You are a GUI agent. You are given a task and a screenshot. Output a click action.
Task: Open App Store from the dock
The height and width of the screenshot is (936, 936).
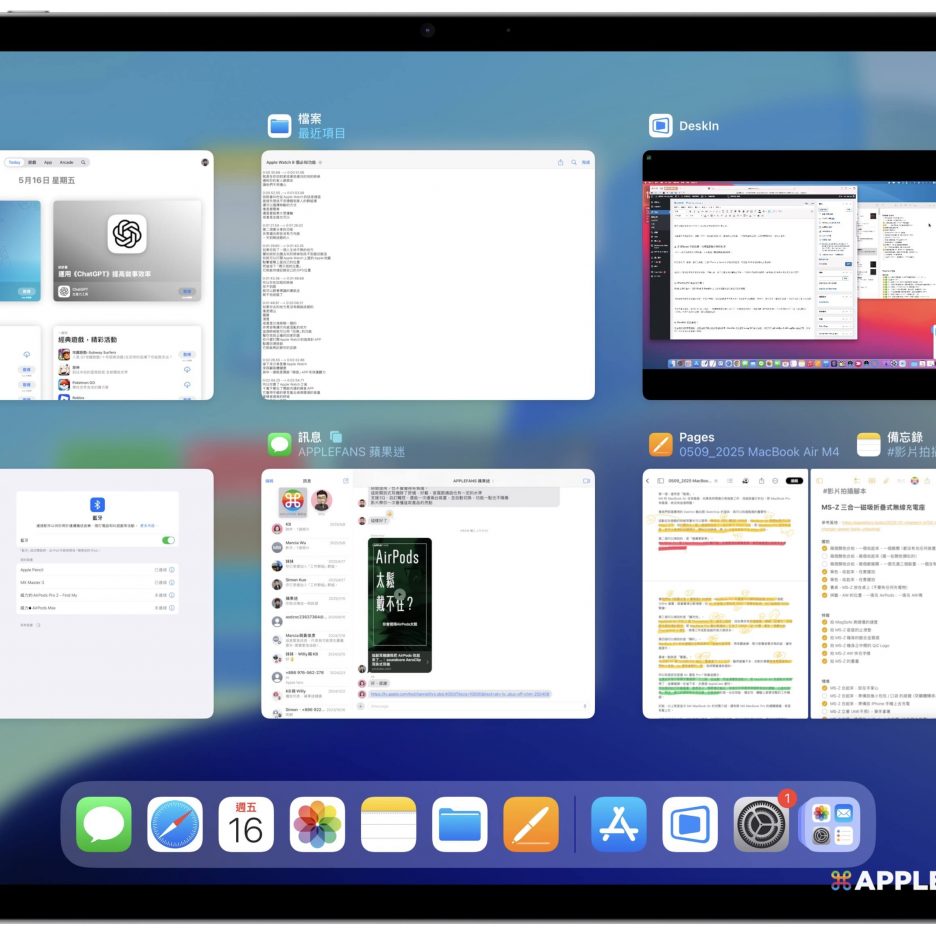click(619, 824)
